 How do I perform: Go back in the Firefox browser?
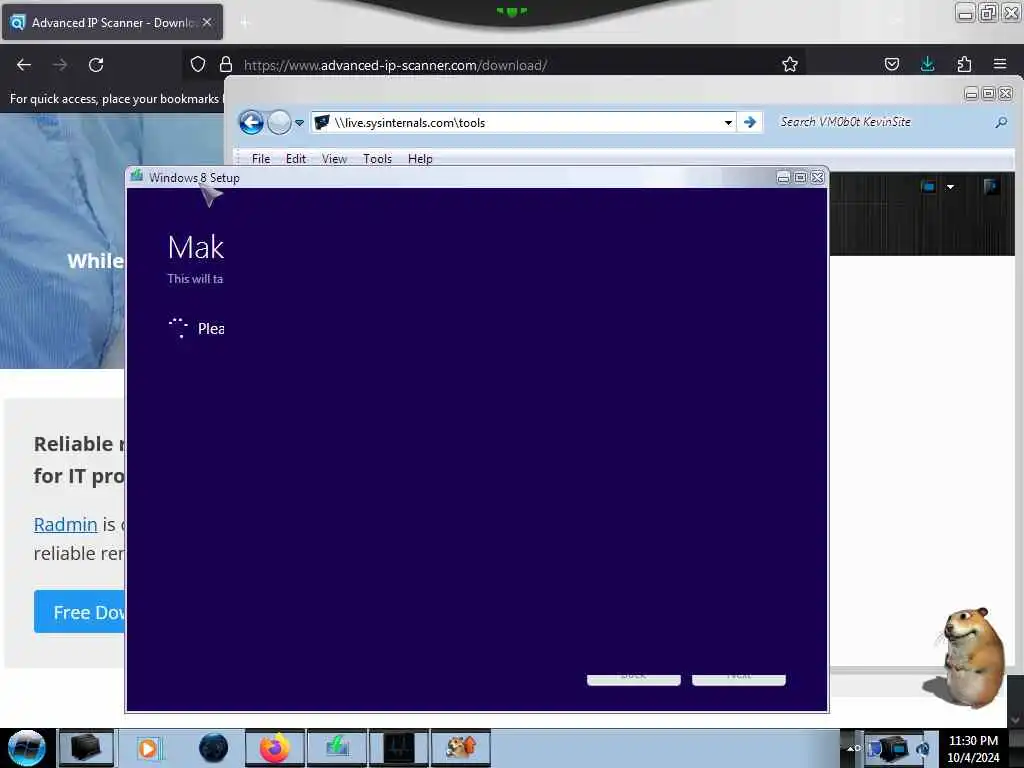pyautogui.click(x=24, y=65)
